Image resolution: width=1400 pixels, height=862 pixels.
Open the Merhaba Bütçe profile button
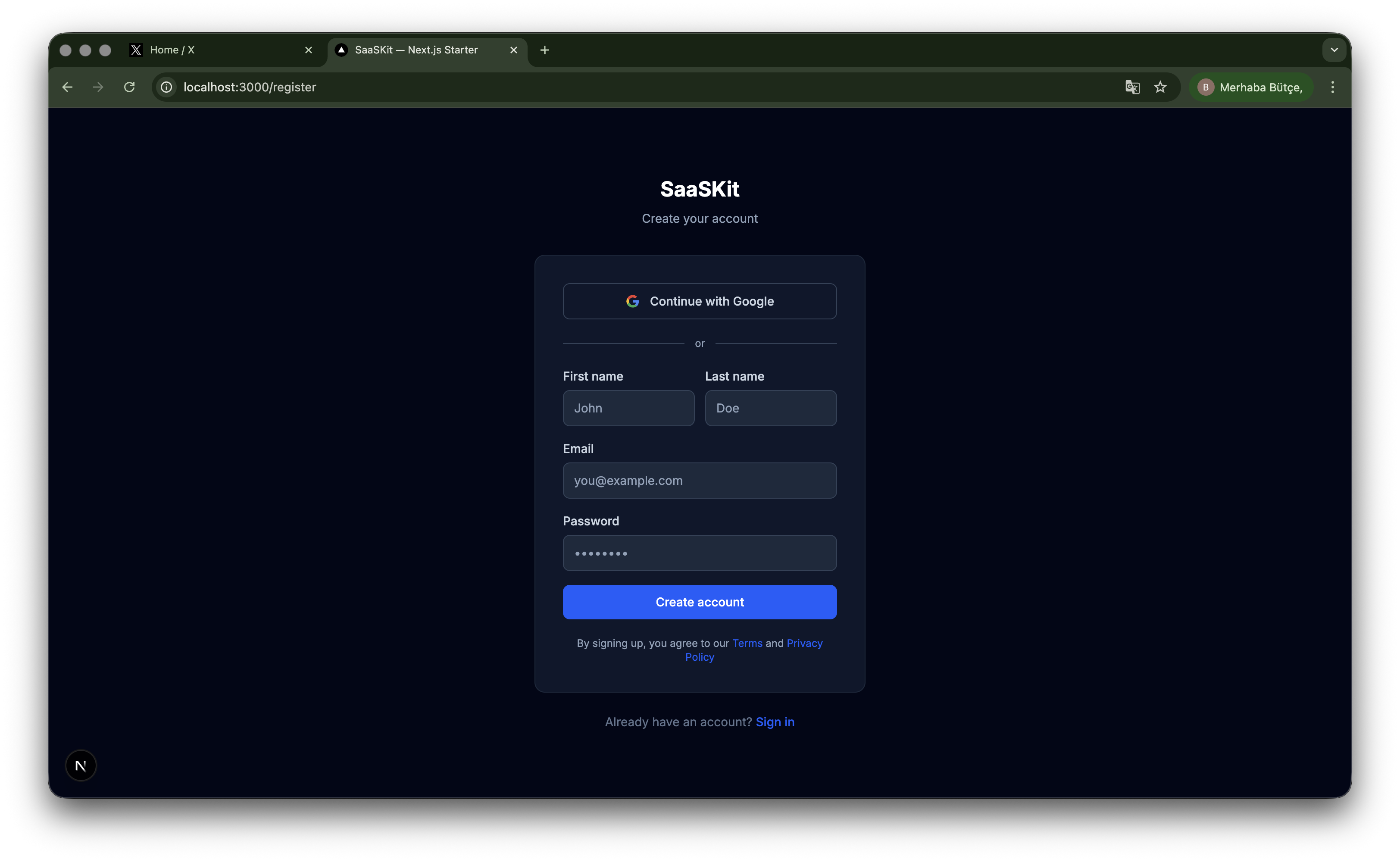tap(1251, 87)
